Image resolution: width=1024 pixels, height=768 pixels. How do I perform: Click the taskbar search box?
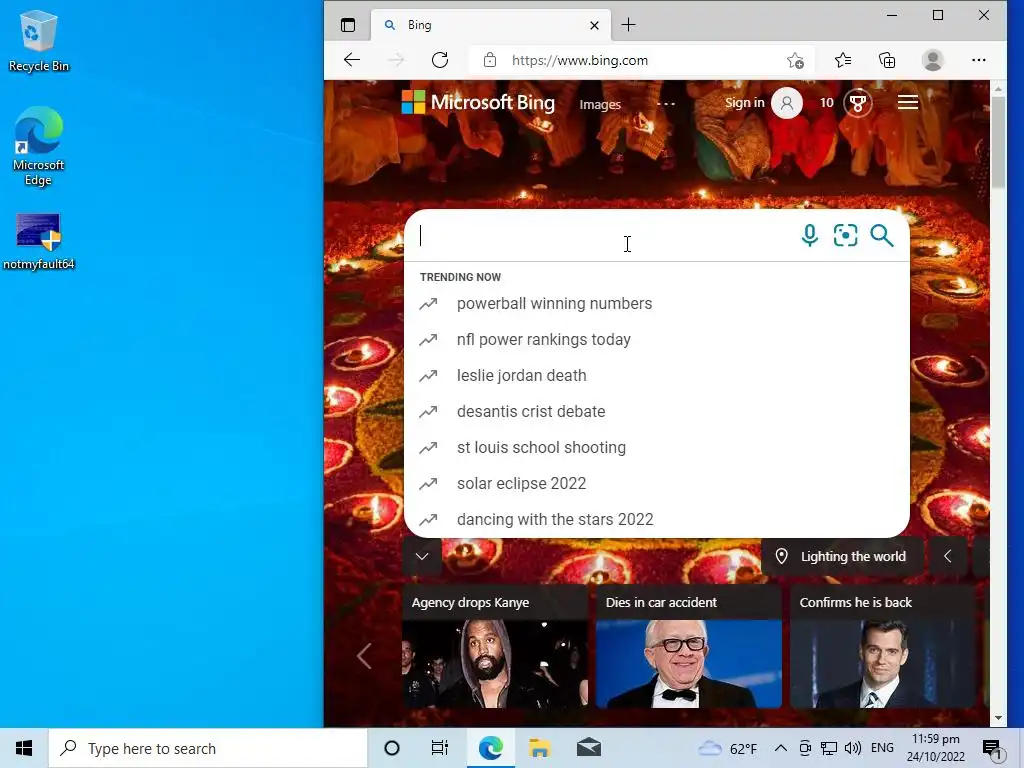point(208,748)
